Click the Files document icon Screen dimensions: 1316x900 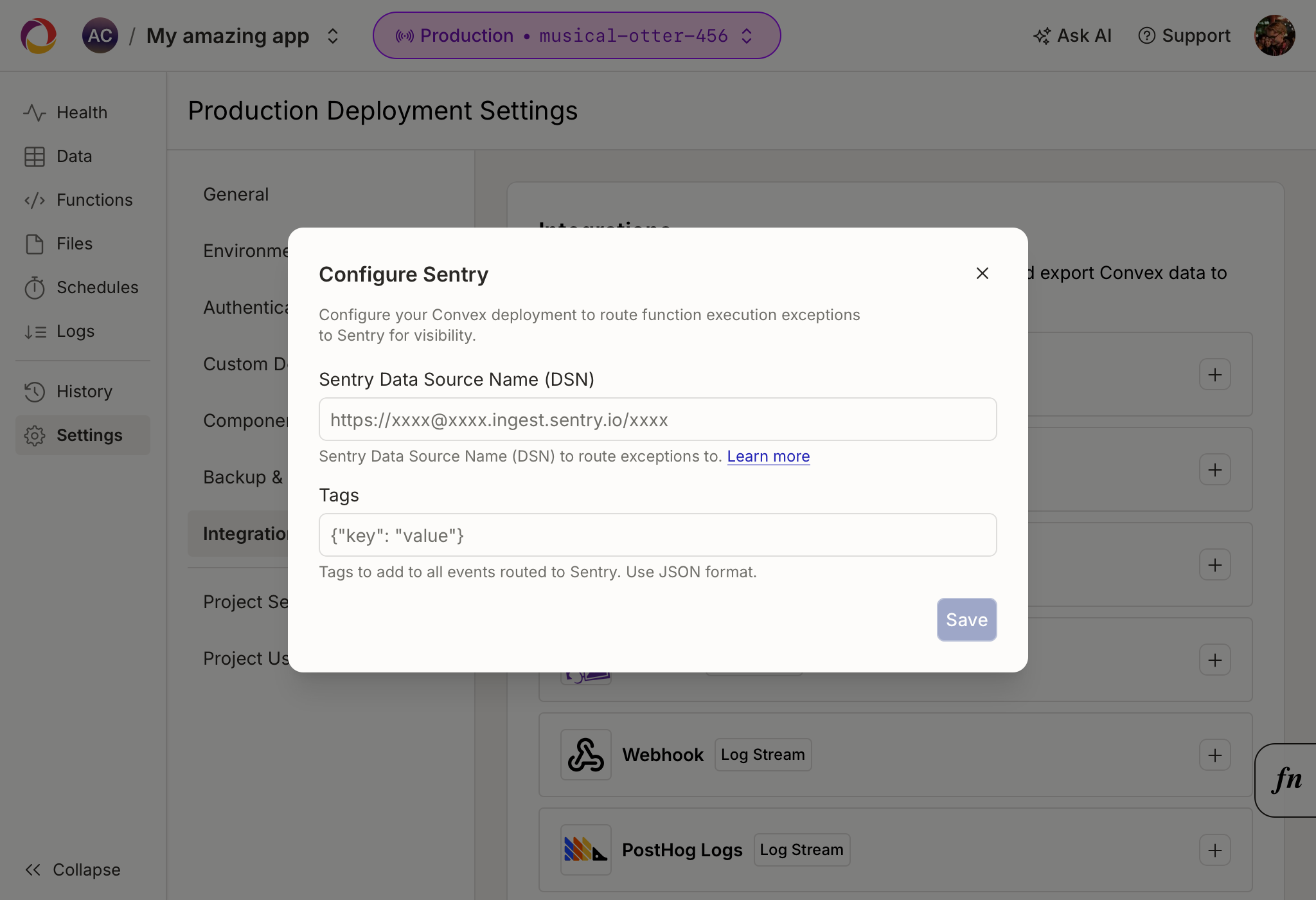point(35,244)
